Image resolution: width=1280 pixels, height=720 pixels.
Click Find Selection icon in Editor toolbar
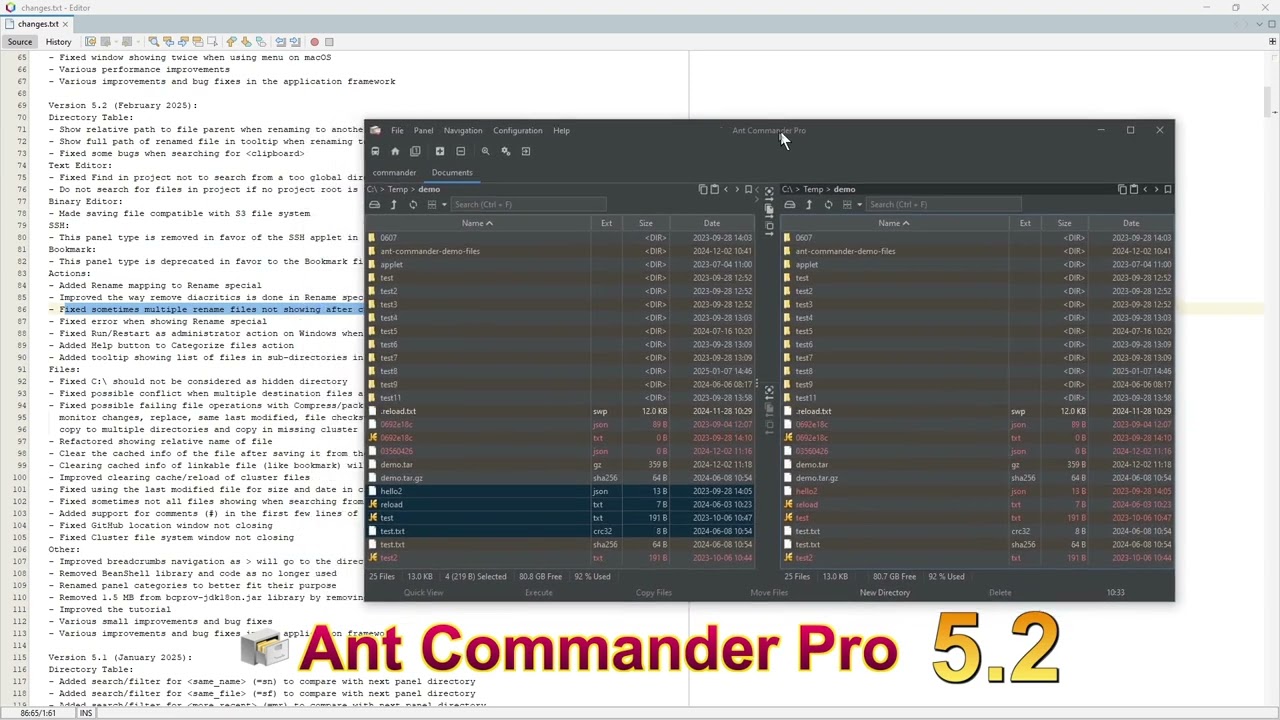pos(153,42)
